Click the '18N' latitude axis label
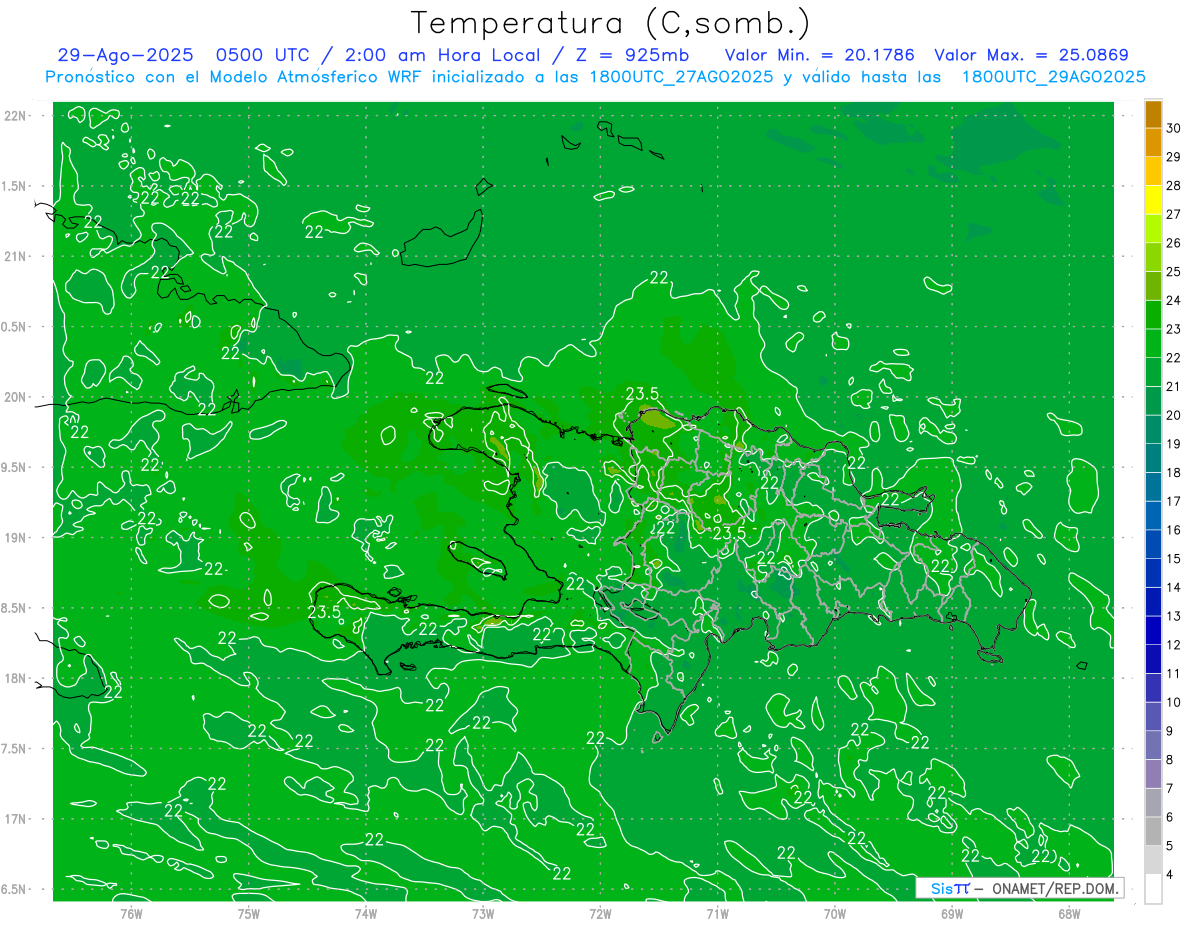The width and height of the screenshot is (1200, 927). point(17,678)
